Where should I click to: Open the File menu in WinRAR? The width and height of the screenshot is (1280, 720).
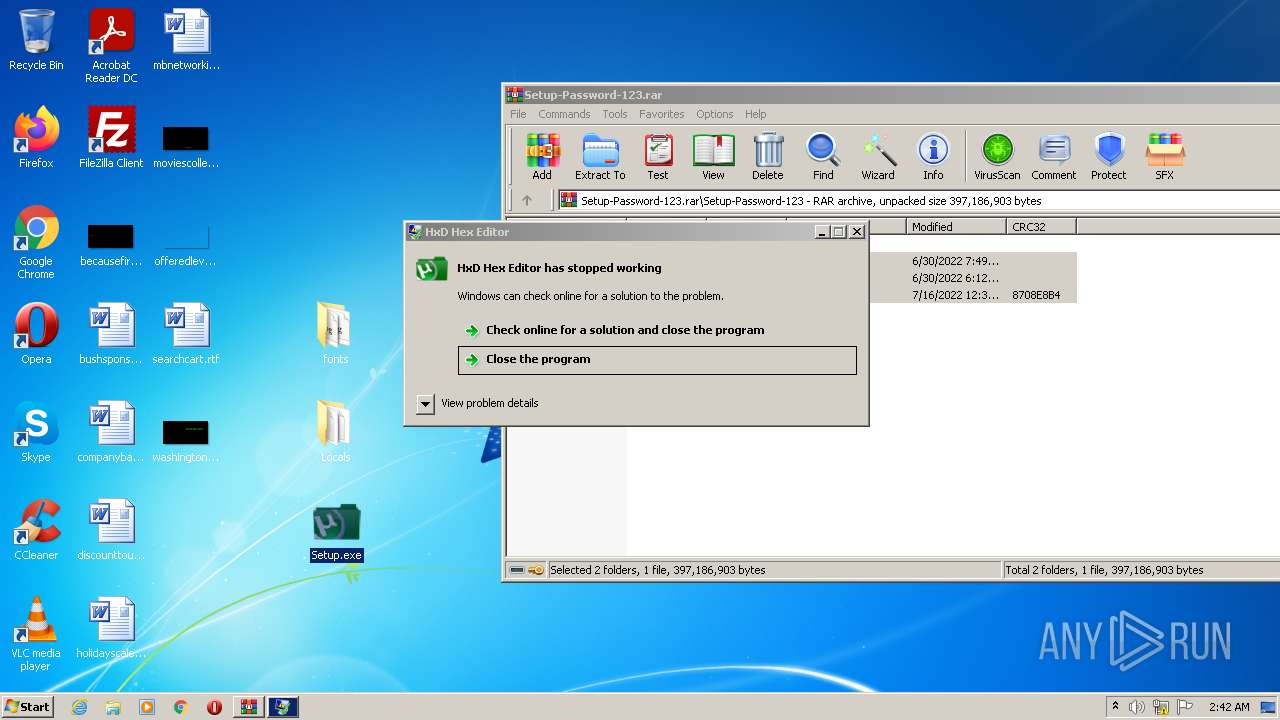(518, 114)
